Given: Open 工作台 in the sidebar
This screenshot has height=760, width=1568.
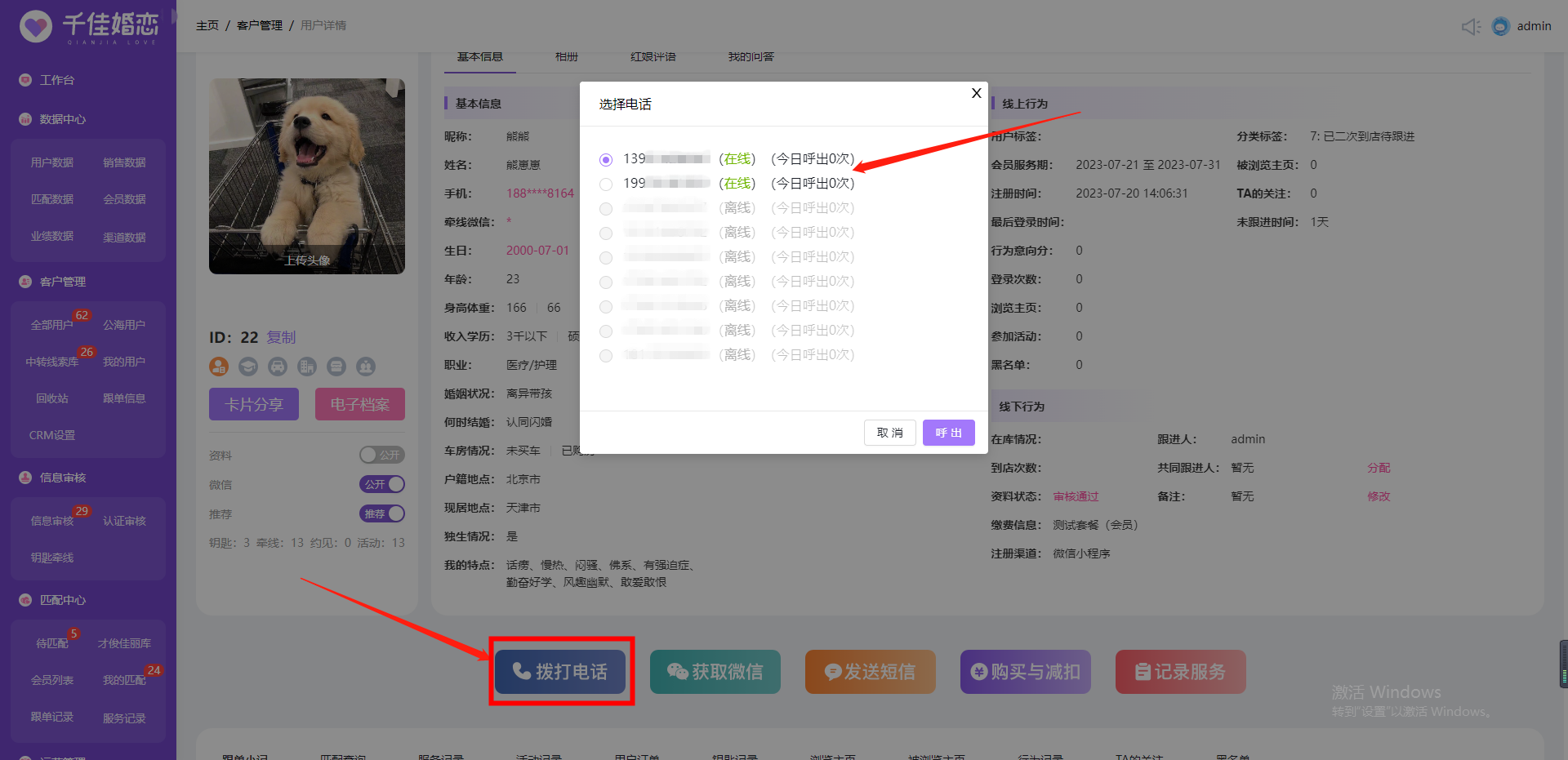Looking at the screenshot, I should tap(57, 80).
